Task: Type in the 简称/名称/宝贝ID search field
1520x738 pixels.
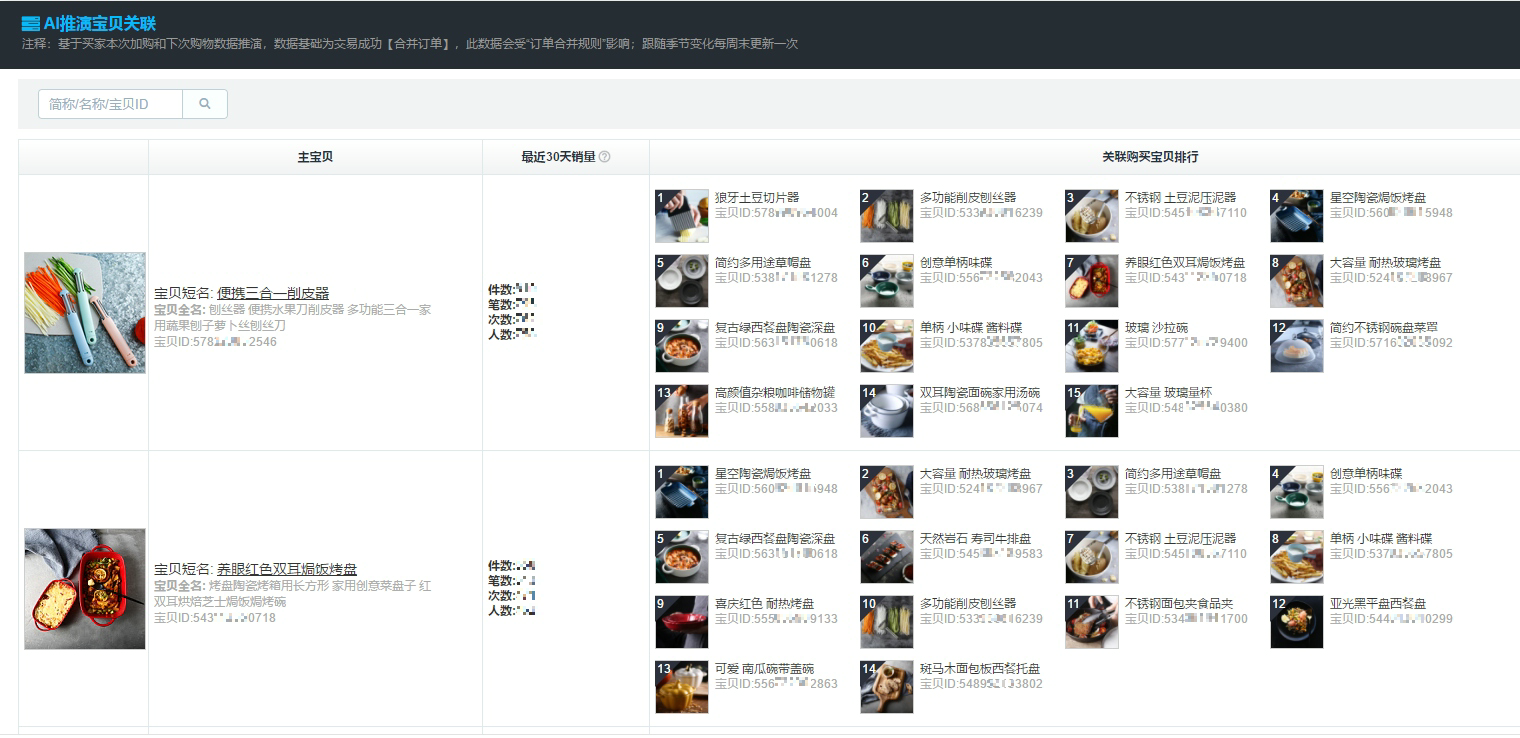Action: click(110, 104)
